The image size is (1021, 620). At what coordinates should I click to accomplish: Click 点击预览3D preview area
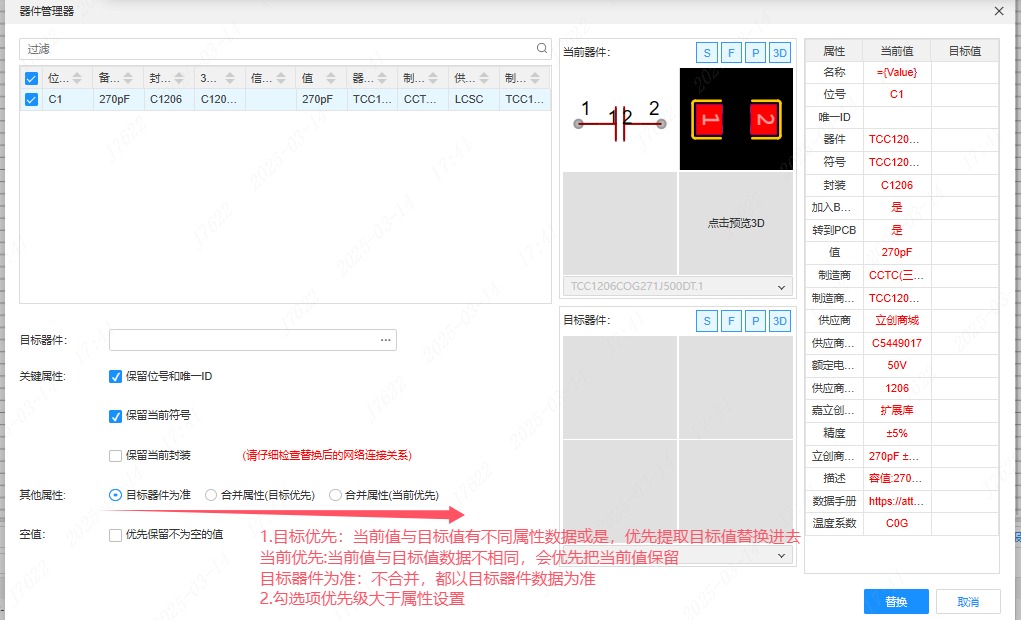pyautogui.click(x=736, y=224)
